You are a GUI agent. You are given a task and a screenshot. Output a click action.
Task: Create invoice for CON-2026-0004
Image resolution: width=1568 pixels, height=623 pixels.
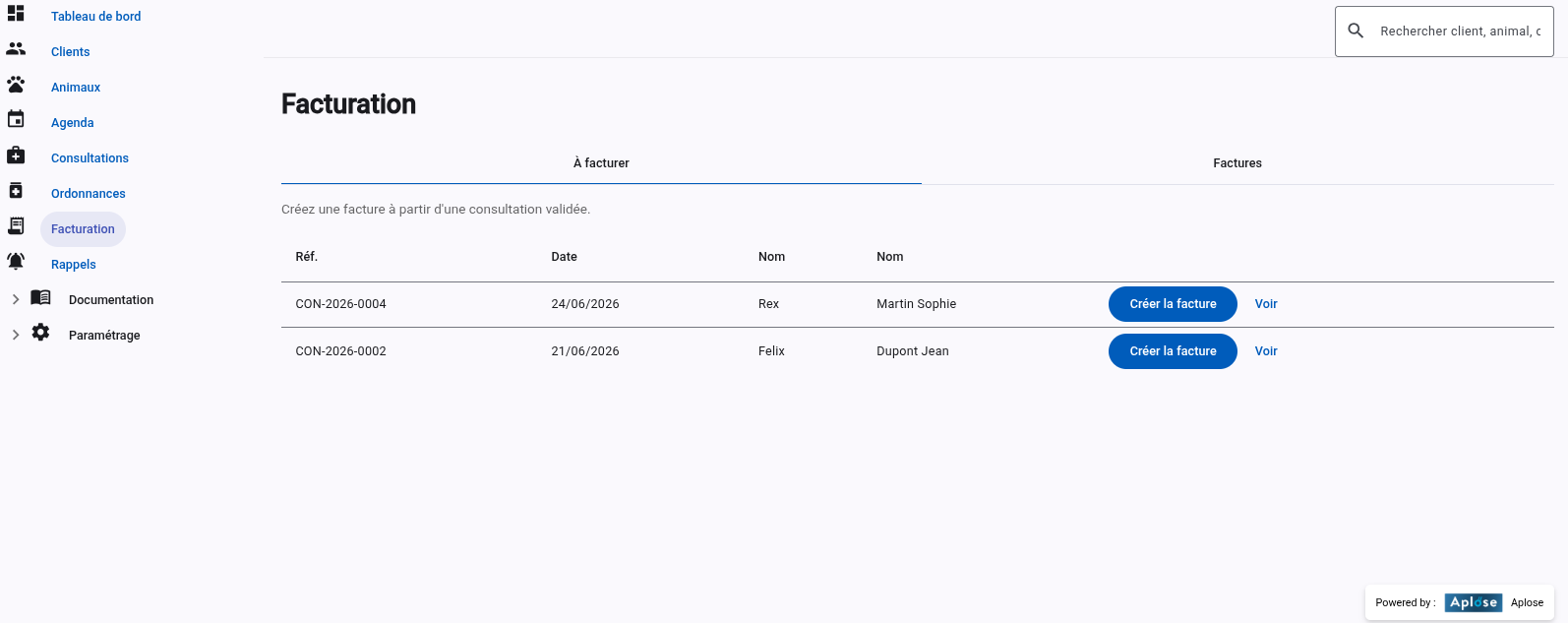click(1173, 304)
